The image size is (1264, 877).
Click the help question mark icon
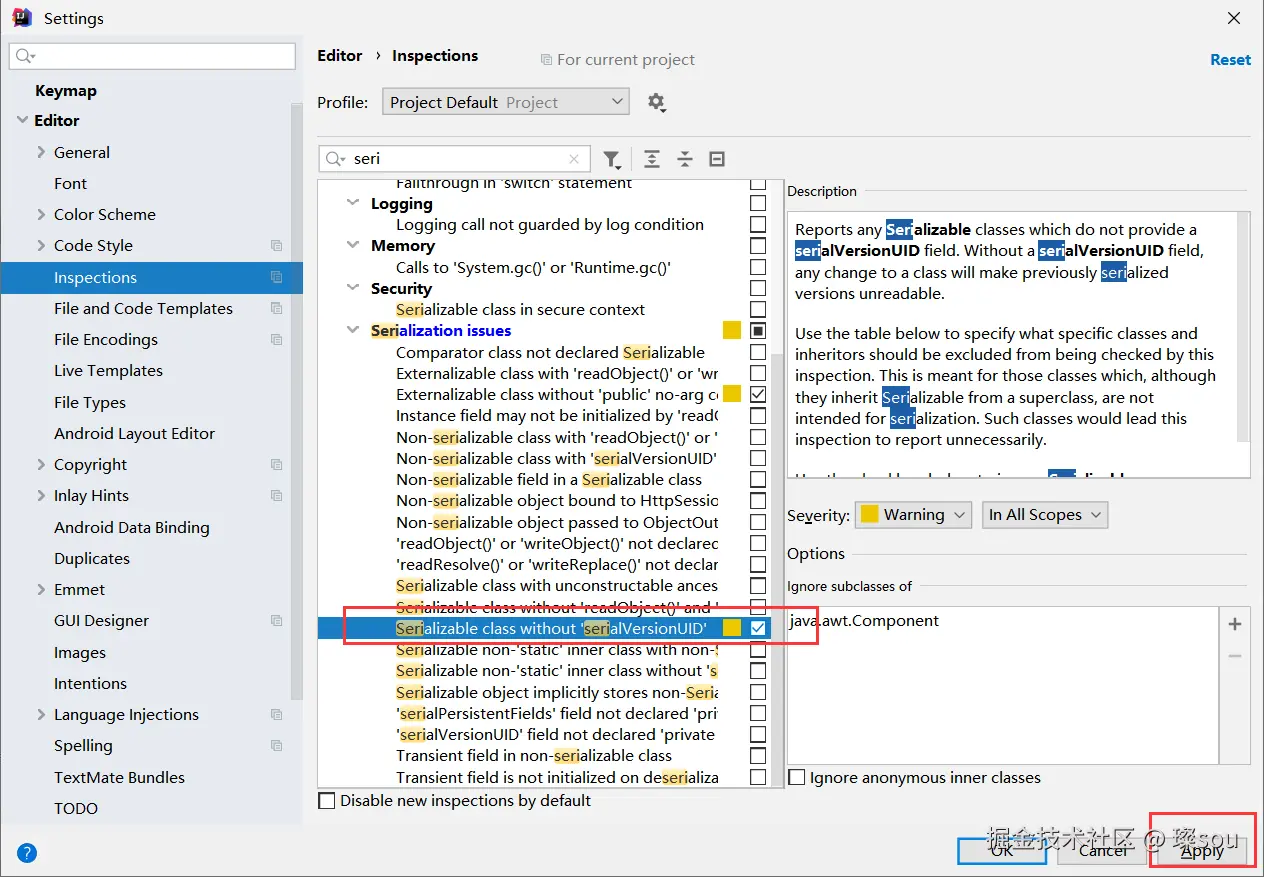(x=27, y=853)
